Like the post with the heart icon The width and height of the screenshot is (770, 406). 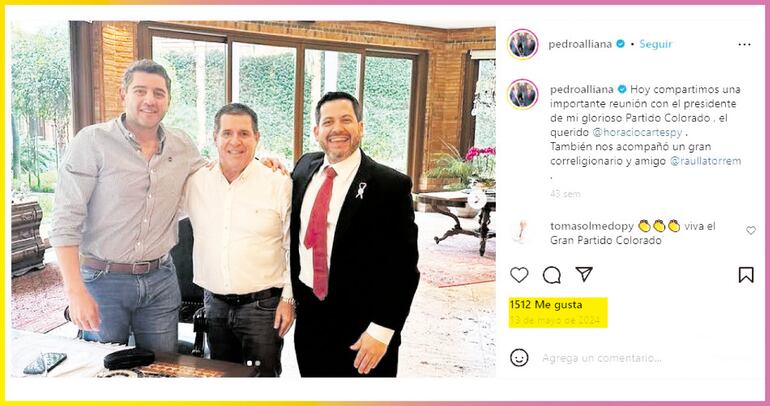[519, 275]
